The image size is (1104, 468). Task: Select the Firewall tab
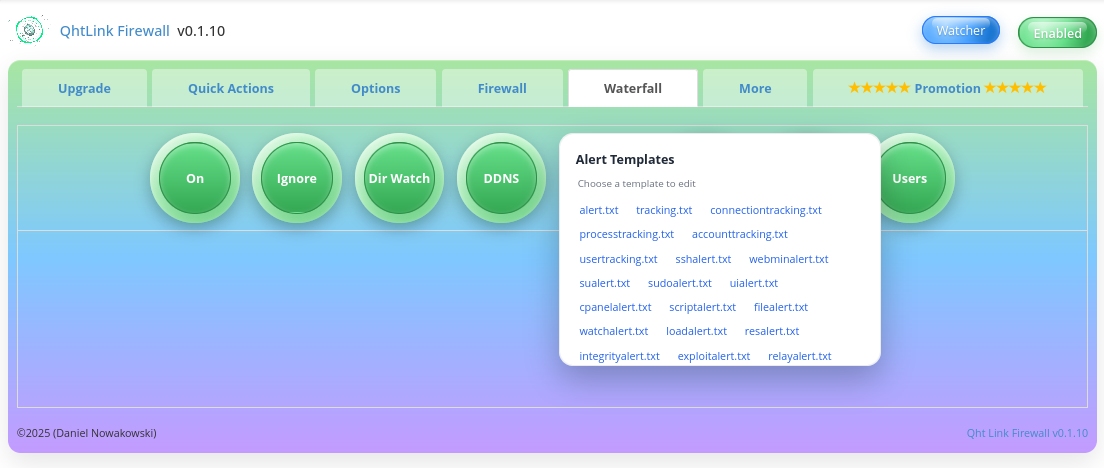click(502, 88)
